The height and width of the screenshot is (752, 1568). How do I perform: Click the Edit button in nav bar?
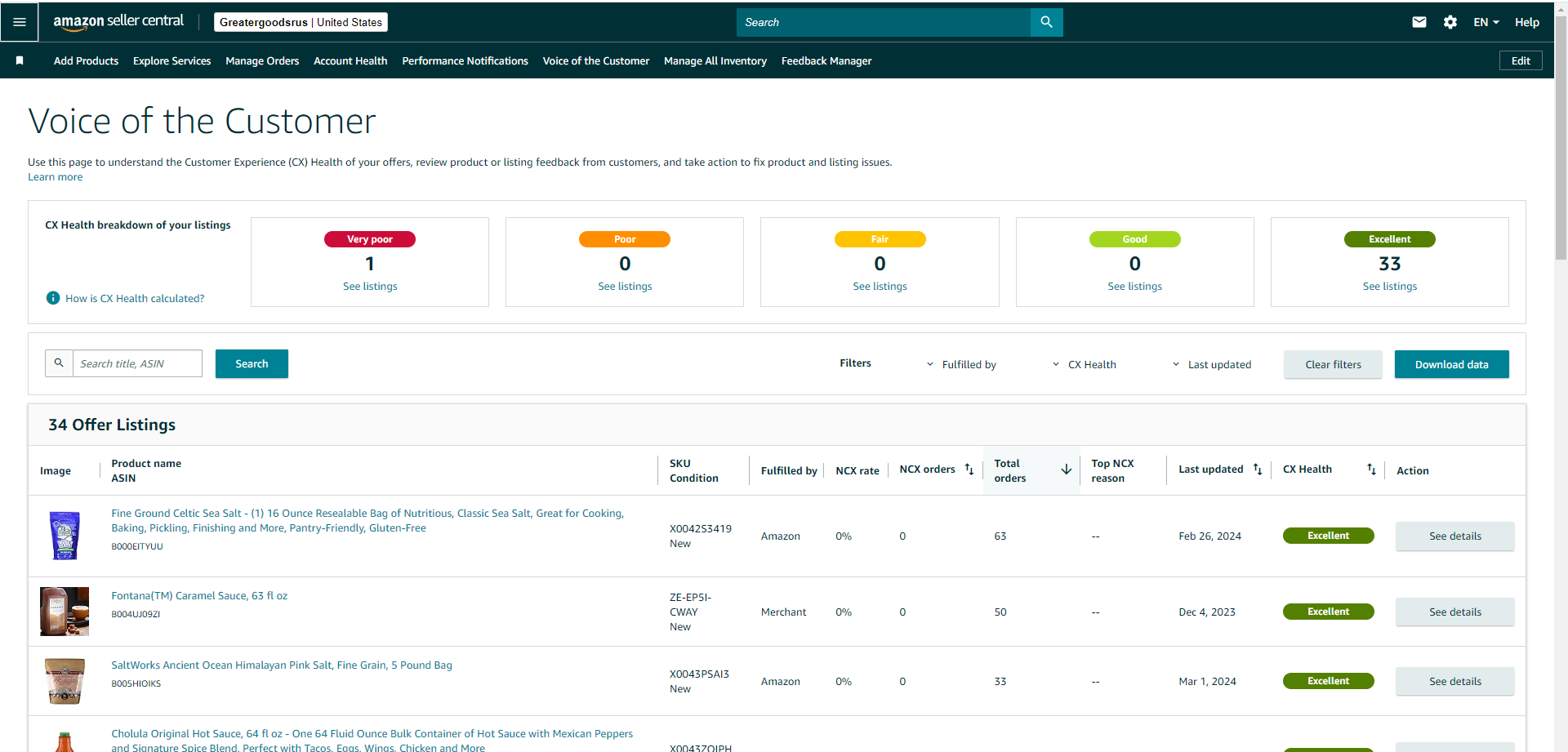[x=1521, y=60]
